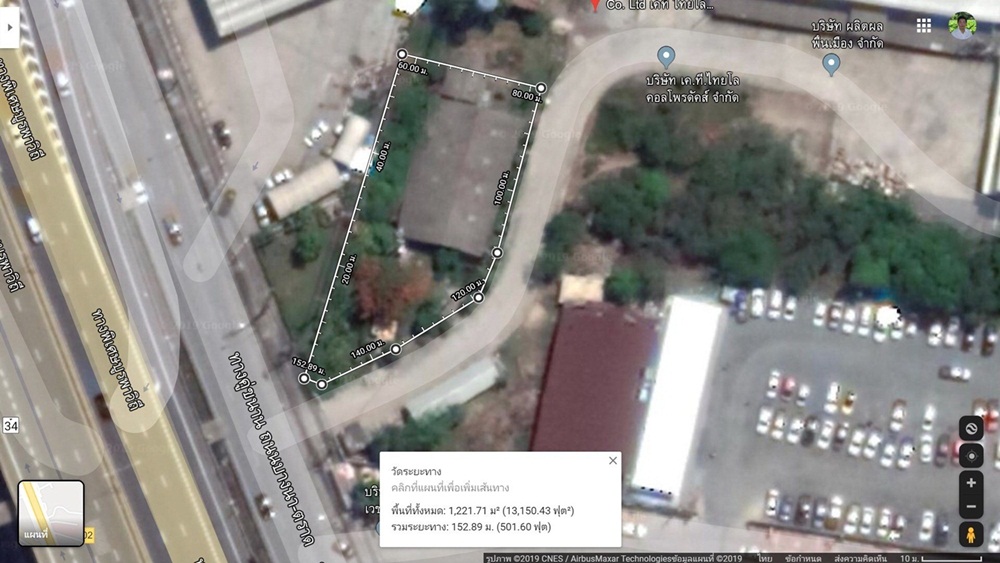
Task: Open Street View pegman
Action: click(x=971, y=535)
